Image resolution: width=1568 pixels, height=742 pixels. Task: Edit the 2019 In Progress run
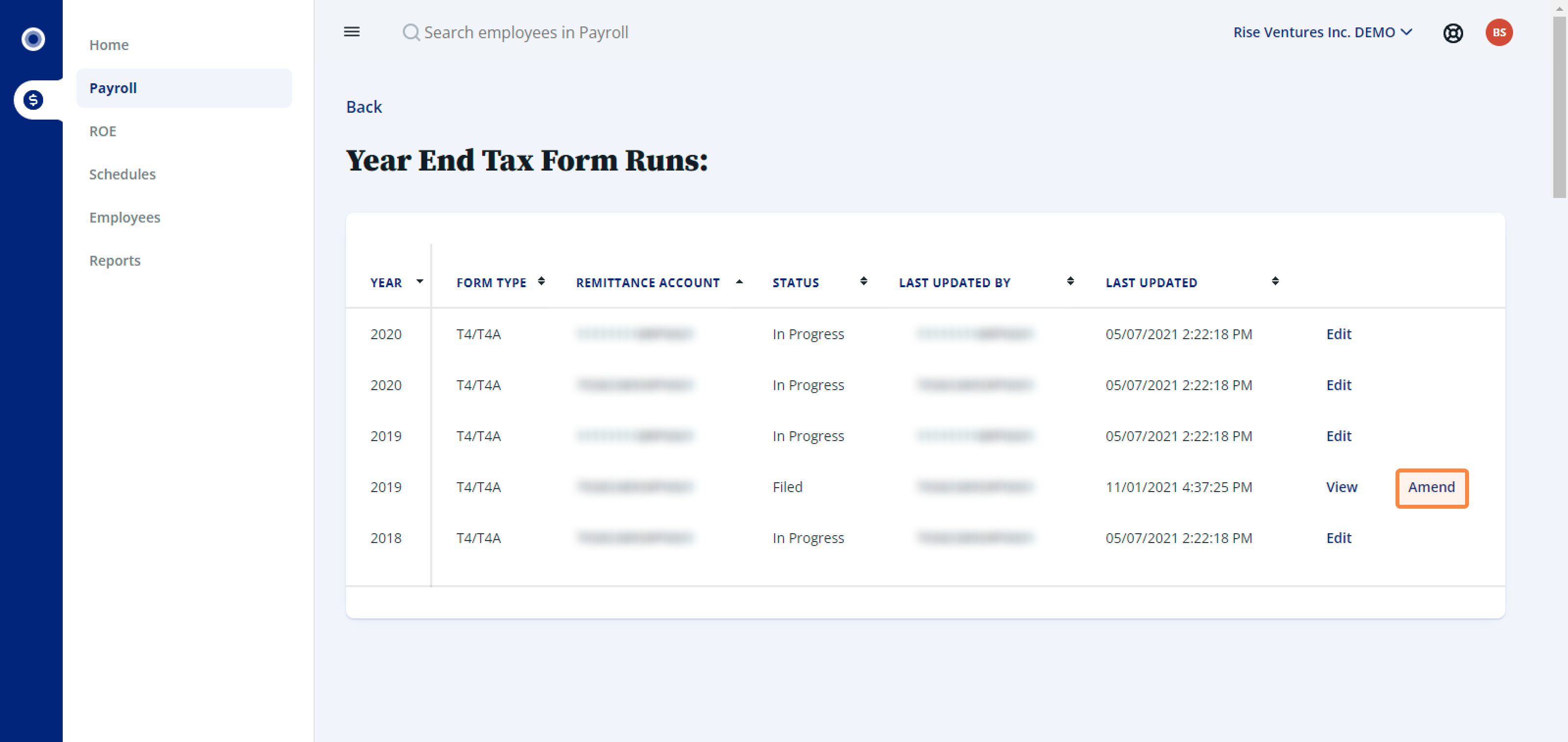(x=1339, y=437)
